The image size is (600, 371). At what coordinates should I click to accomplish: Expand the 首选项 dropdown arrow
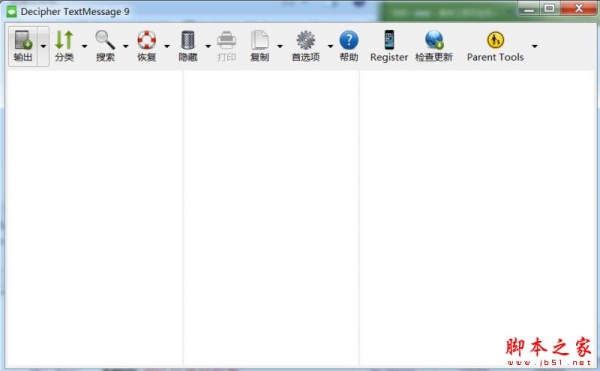[331, 46]
